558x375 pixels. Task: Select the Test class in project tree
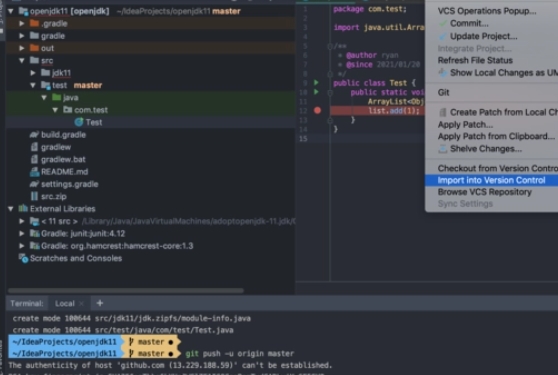click(x=94, y=122)
